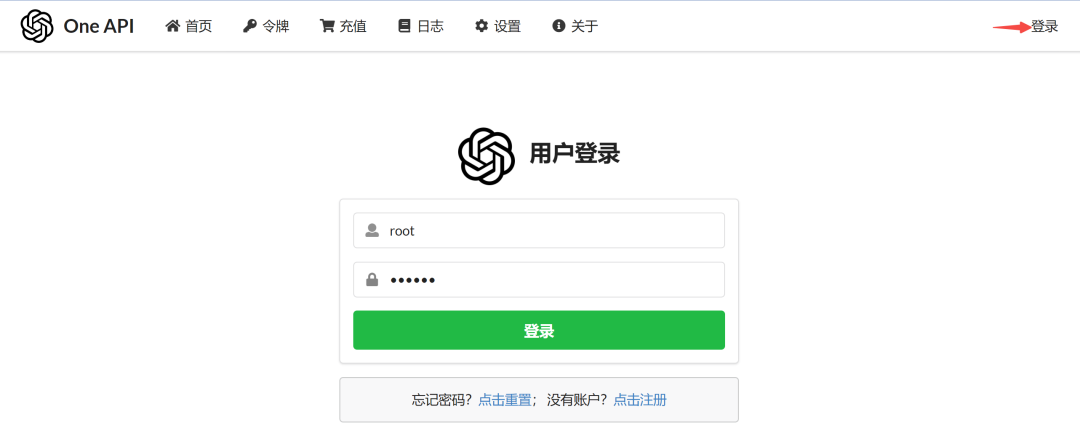Click the shopping cart icon beside 充值
1080x433 pixels.
point(326,26)
